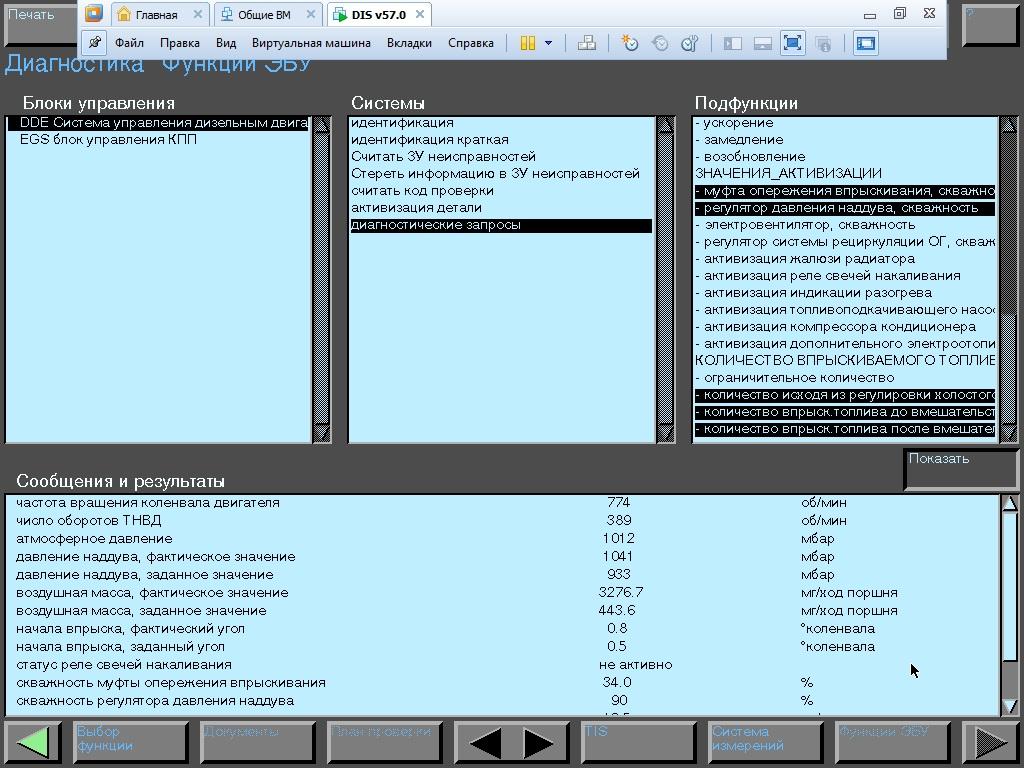Open the Справка menu
Image resolution: width=1024 pixels, height=768 pixels.
coord(471,43)
